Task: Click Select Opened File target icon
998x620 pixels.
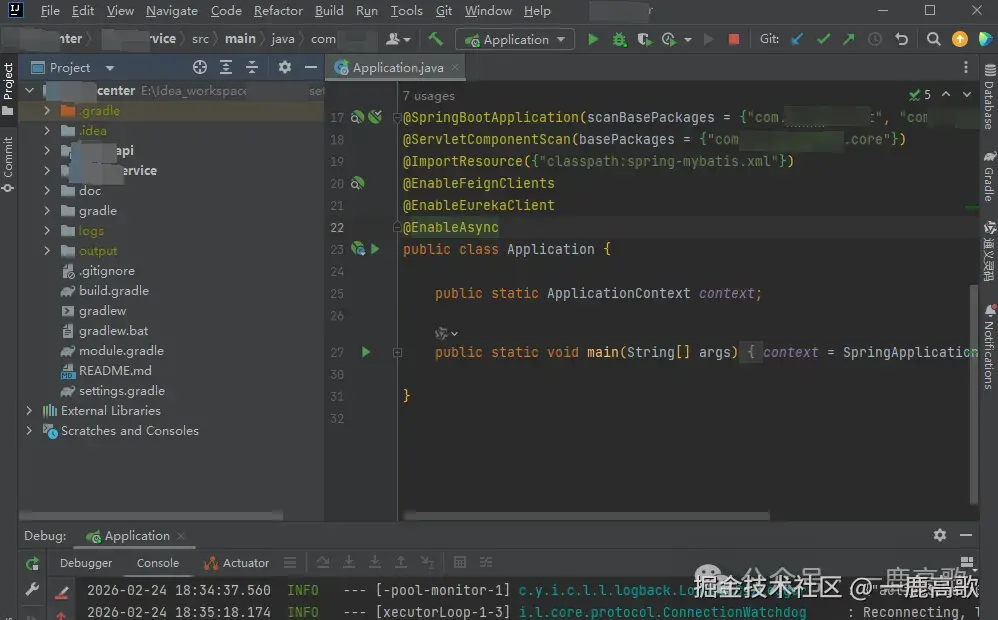Action: pyautogui.click(x=200, y=67)
